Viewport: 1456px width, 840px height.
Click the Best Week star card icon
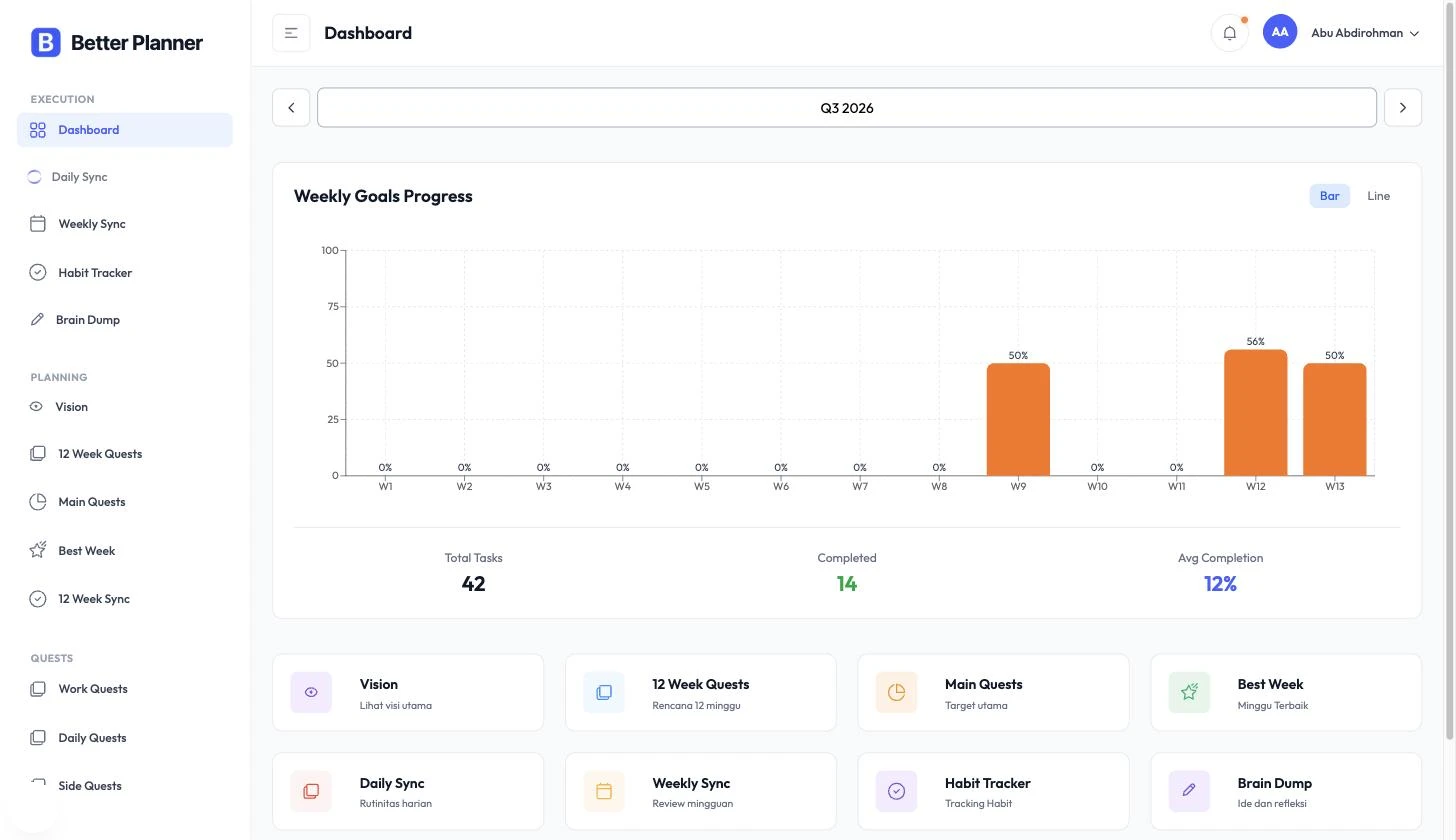pyautogui.click(x=1189, y=692)
